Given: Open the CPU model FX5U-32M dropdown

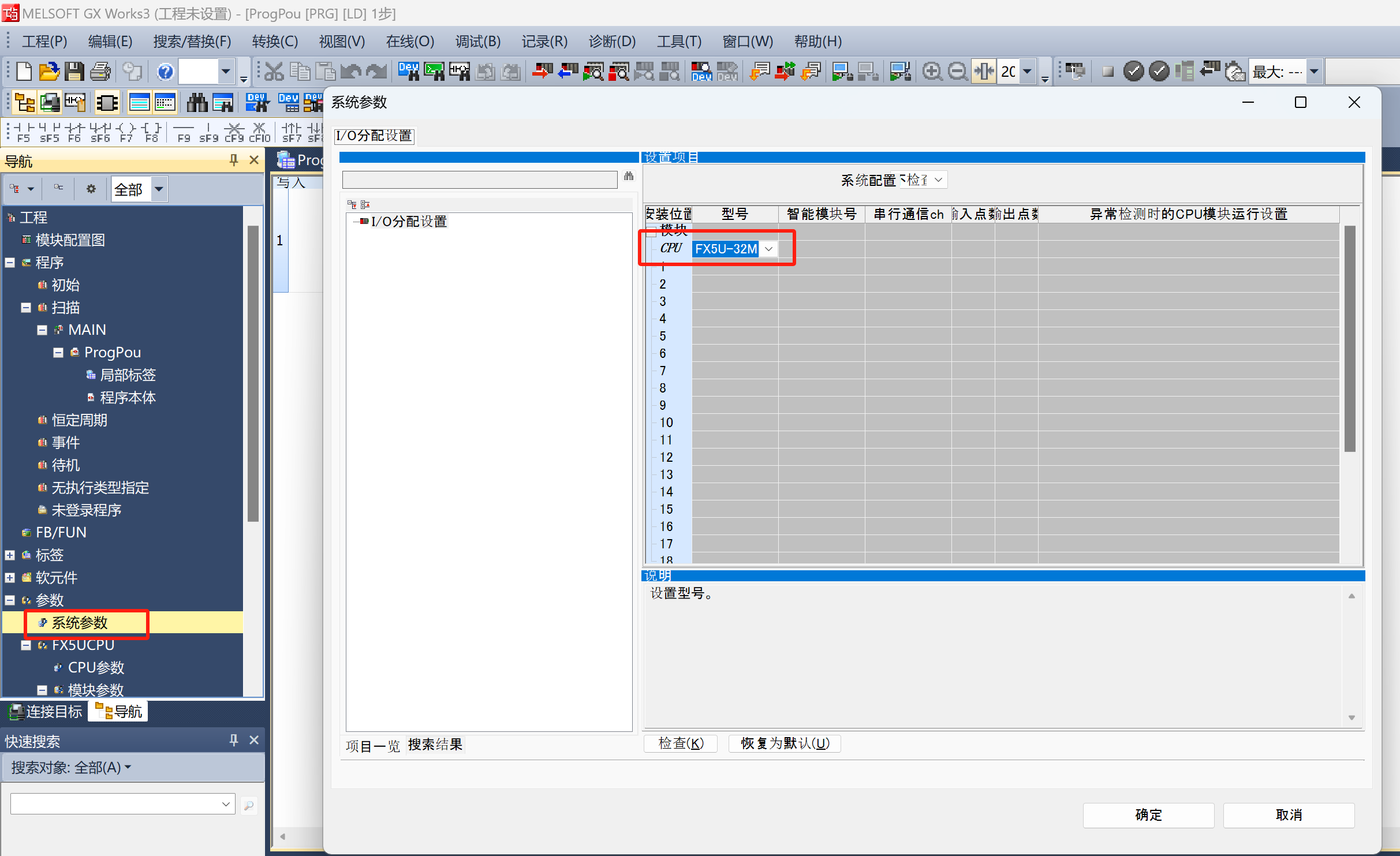Looking at the screenshot, I should click(768, 249).
